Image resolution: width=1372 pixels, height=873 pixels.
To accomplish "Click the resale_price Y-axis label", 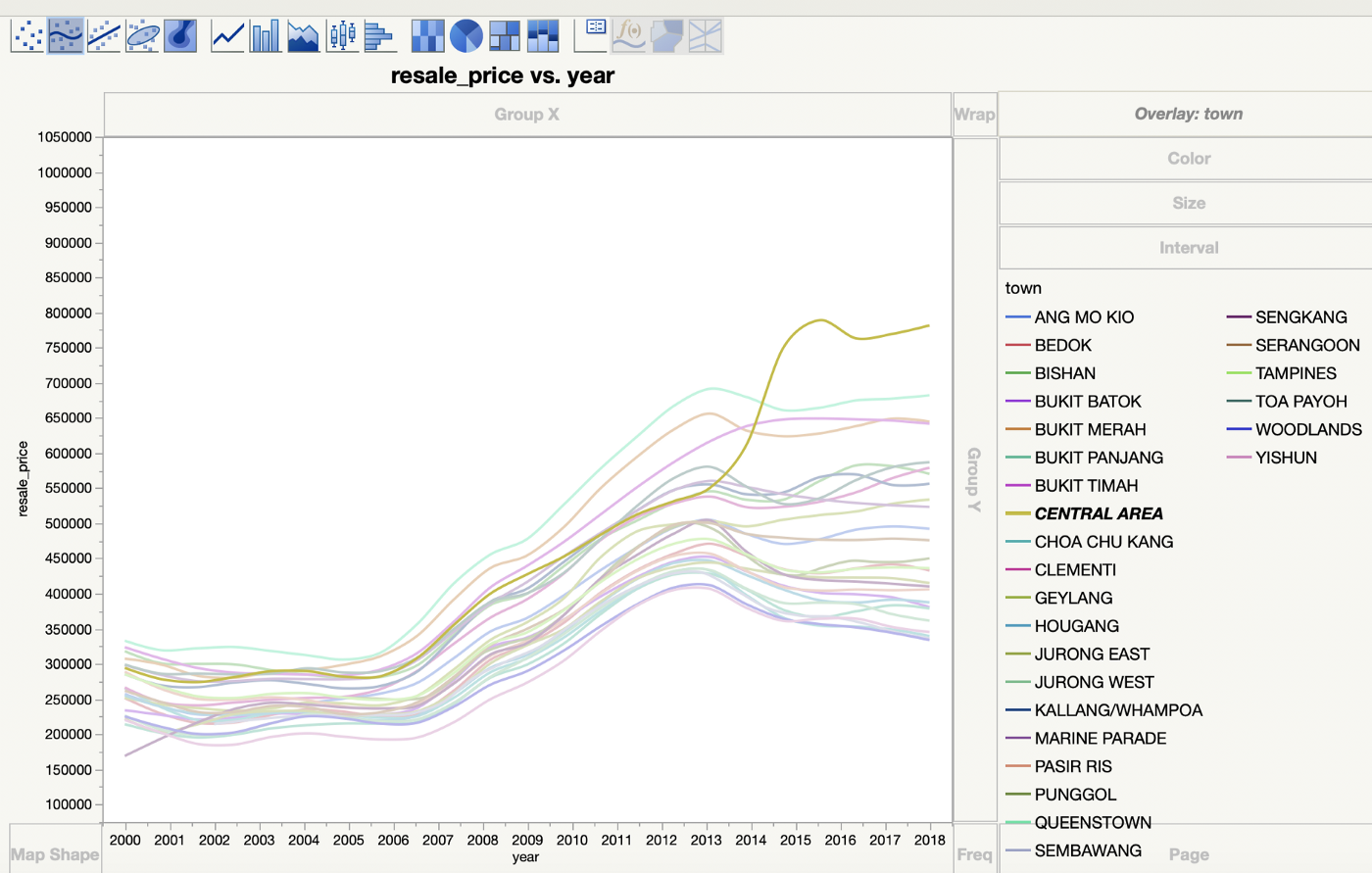I will click(23, 478).
